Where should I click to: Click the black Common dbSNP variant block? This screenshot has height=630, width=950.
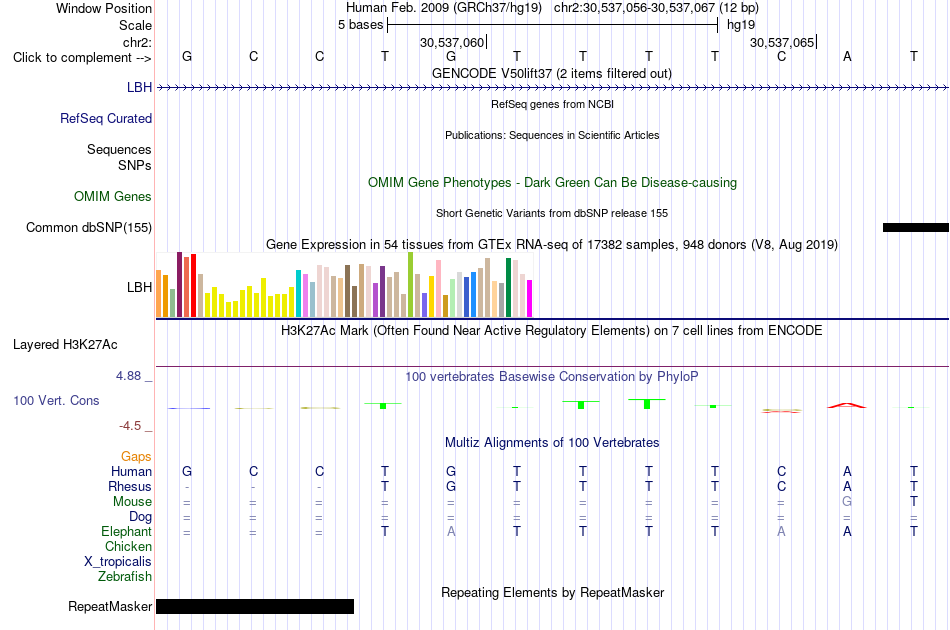pos(916,228)
